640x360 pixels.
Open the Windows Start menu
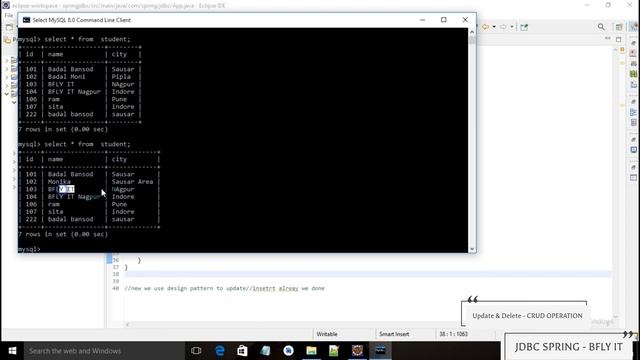(12, 351)
